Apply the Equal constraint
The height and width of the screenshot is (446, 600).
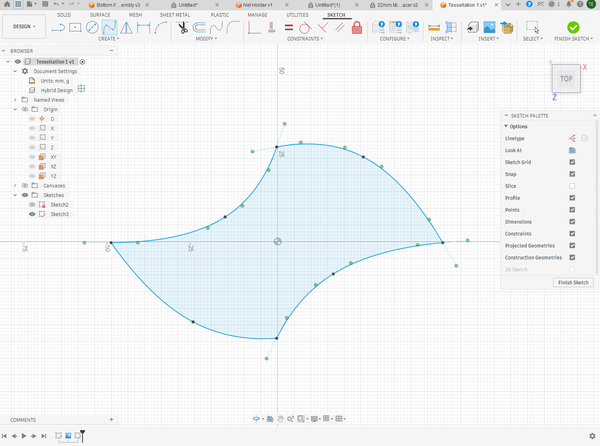289,28
